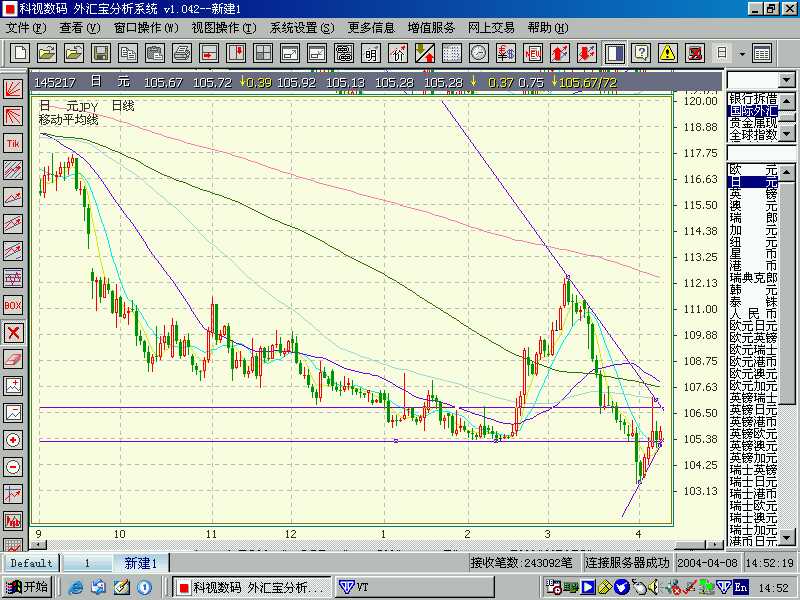Click the clock toolbar icon
The width and height of the screenshot is (800, 600).
[479, 53]
